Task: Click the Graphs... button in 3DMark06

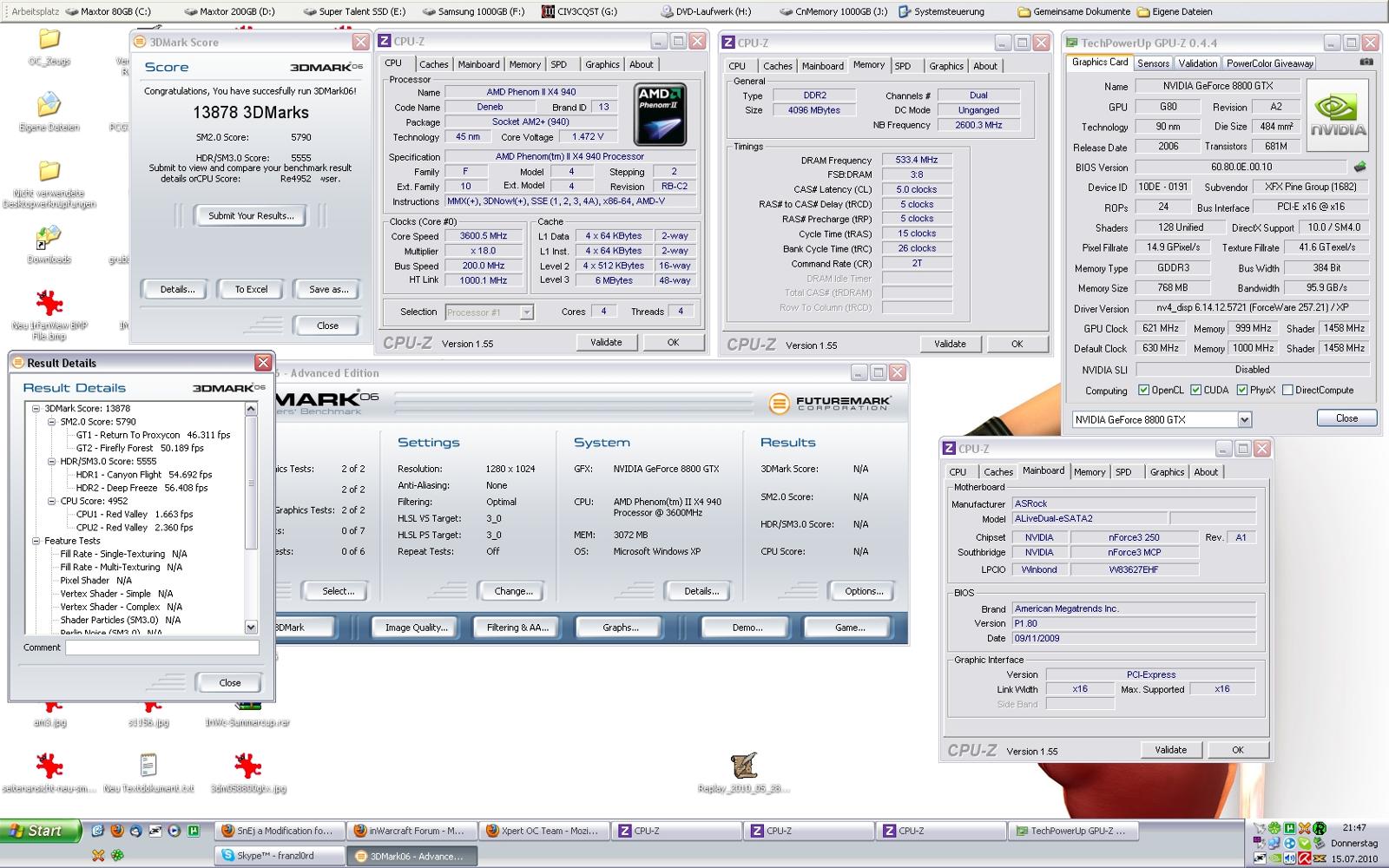Action: tap(620, 628)
